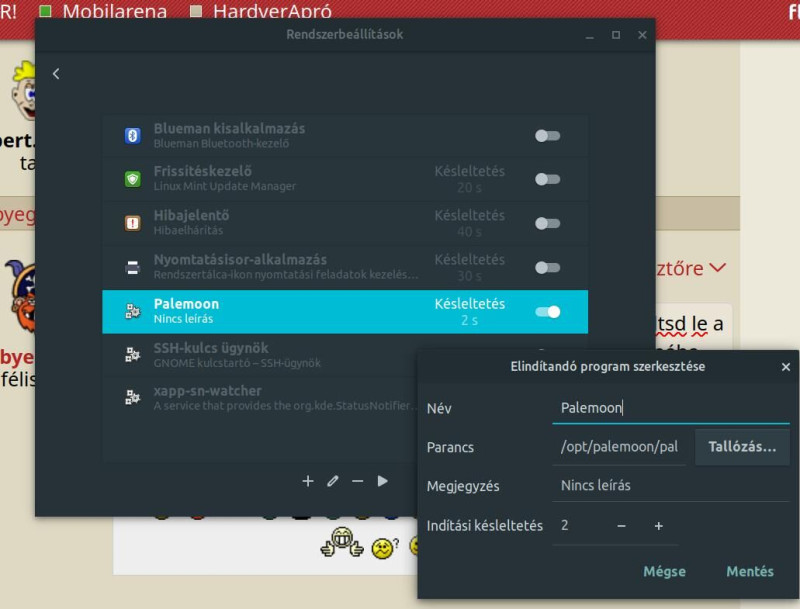Maximize the Rendszerbeállítások window
The image size is (800, 609).
[x=616, y=35]
